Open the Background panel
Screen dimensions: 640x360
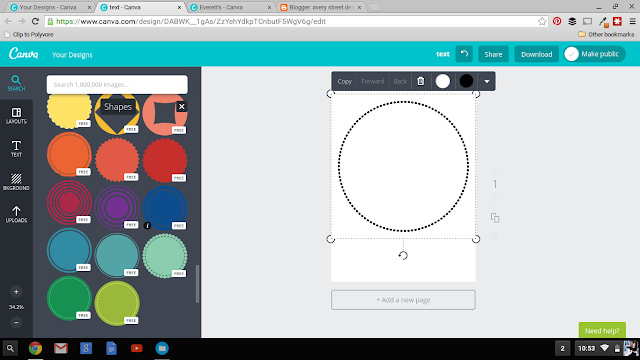(x=16, y=182)
